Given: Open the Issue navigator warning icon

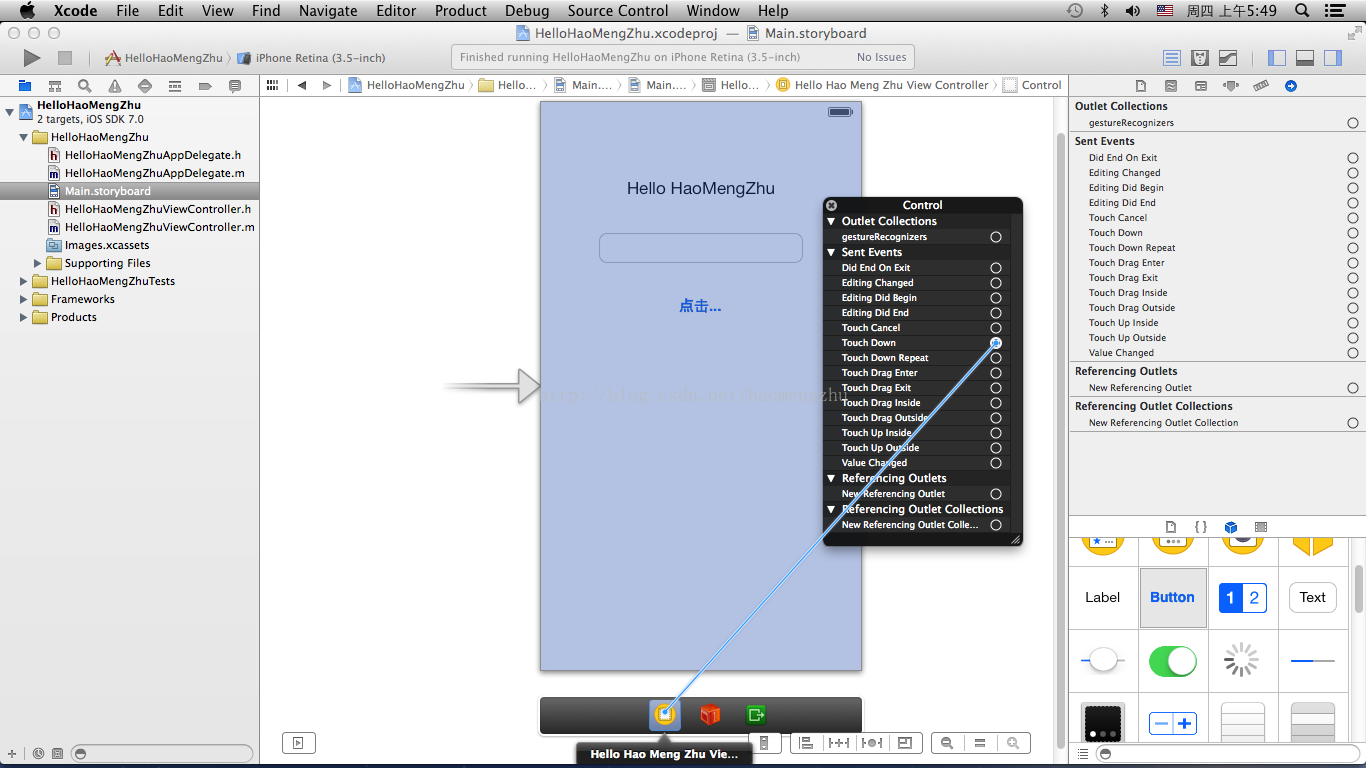Looking at the screenshot, I should (115, 86).
